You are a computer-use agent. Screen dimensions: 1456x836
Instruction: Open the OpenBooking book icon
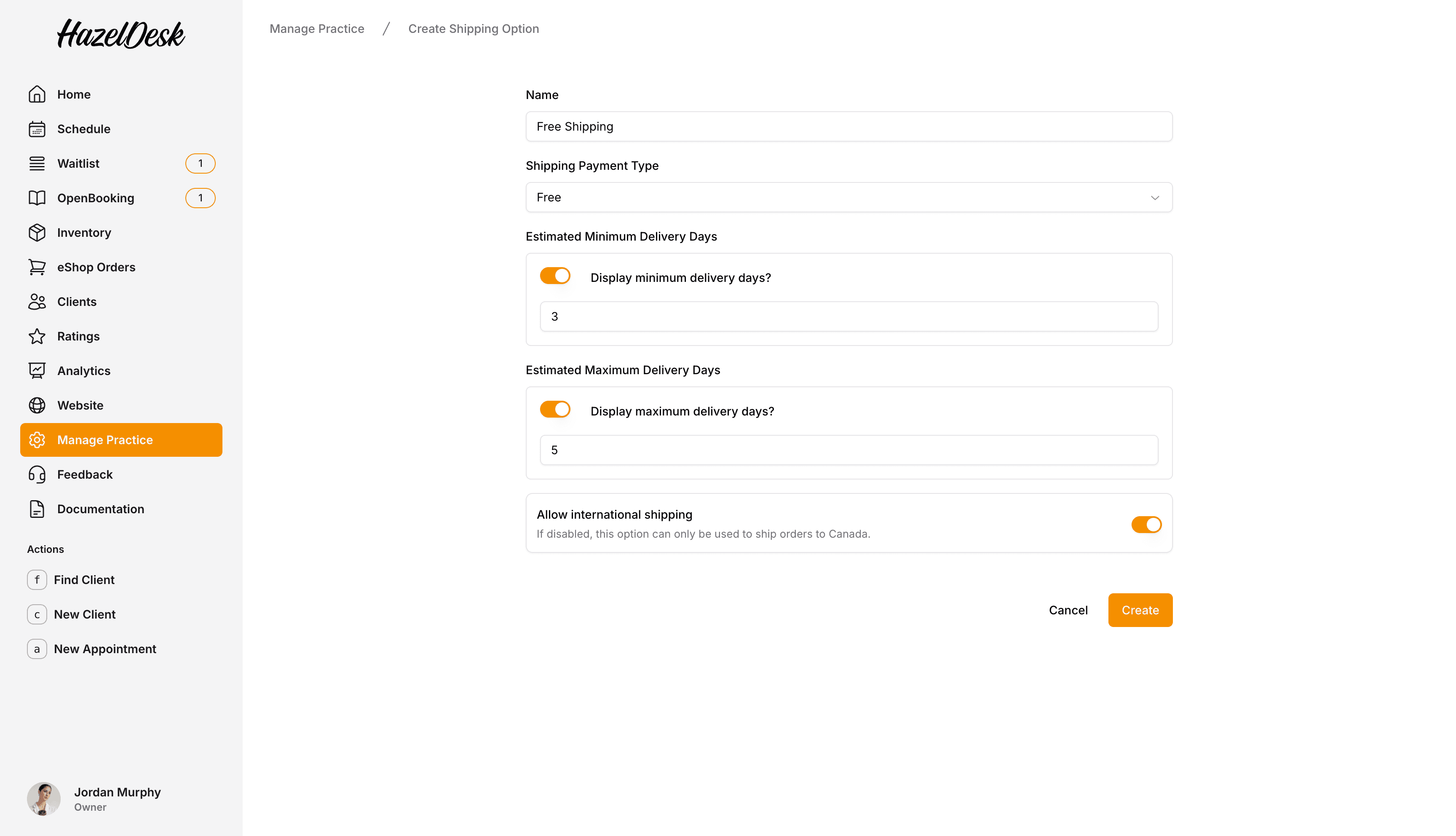(37, 198)
